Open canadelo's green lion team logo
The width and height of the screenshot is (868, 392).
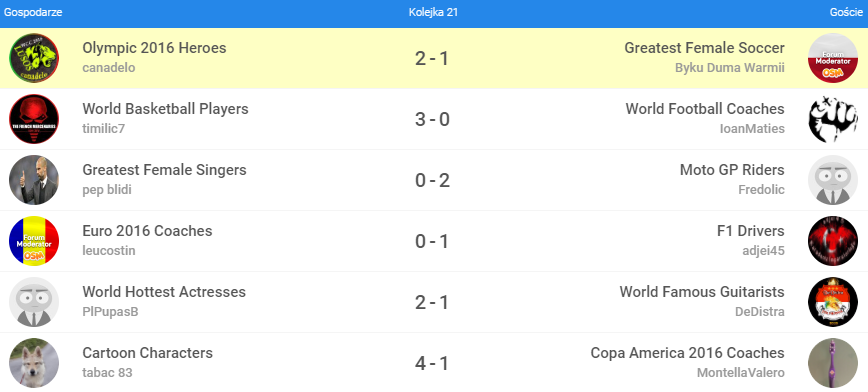(x=34, y=58)
